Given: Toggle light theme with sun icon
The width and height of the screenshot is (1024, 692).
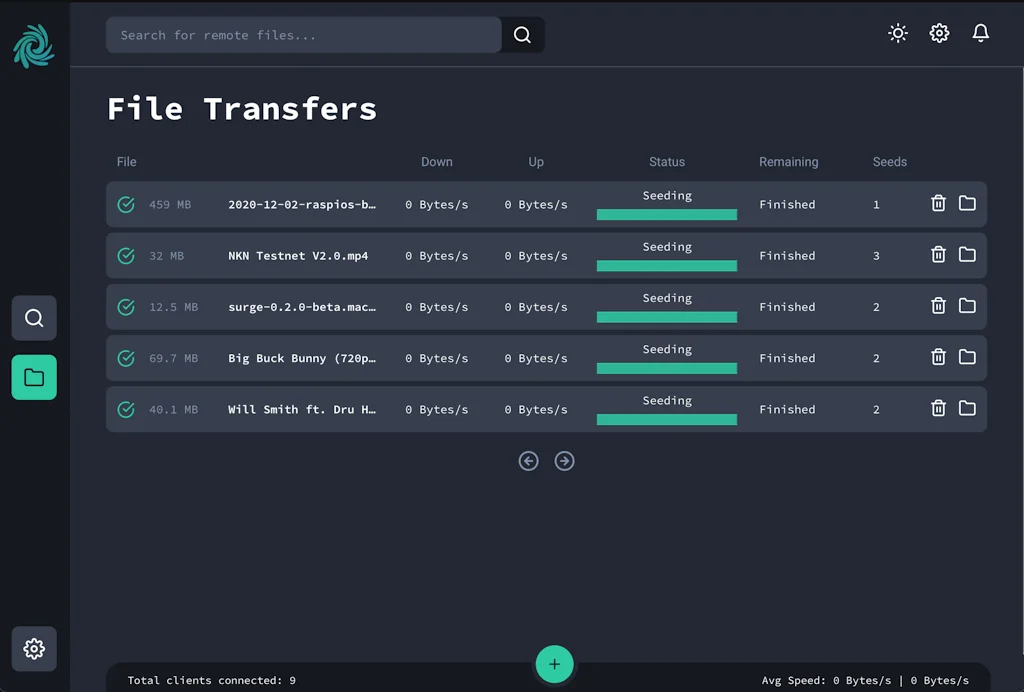Looking at the screenshot, I should [898, 33].
